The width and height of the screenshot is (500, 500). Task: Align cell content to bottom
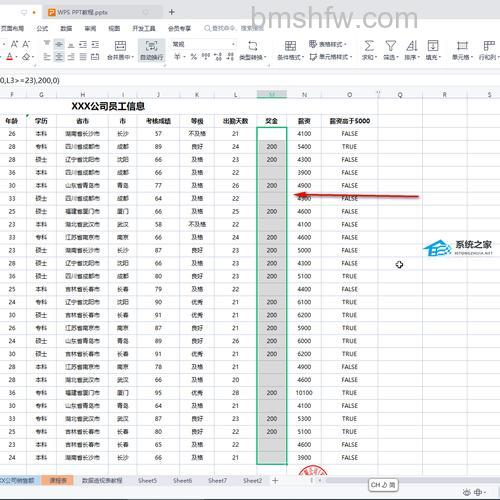71,44
